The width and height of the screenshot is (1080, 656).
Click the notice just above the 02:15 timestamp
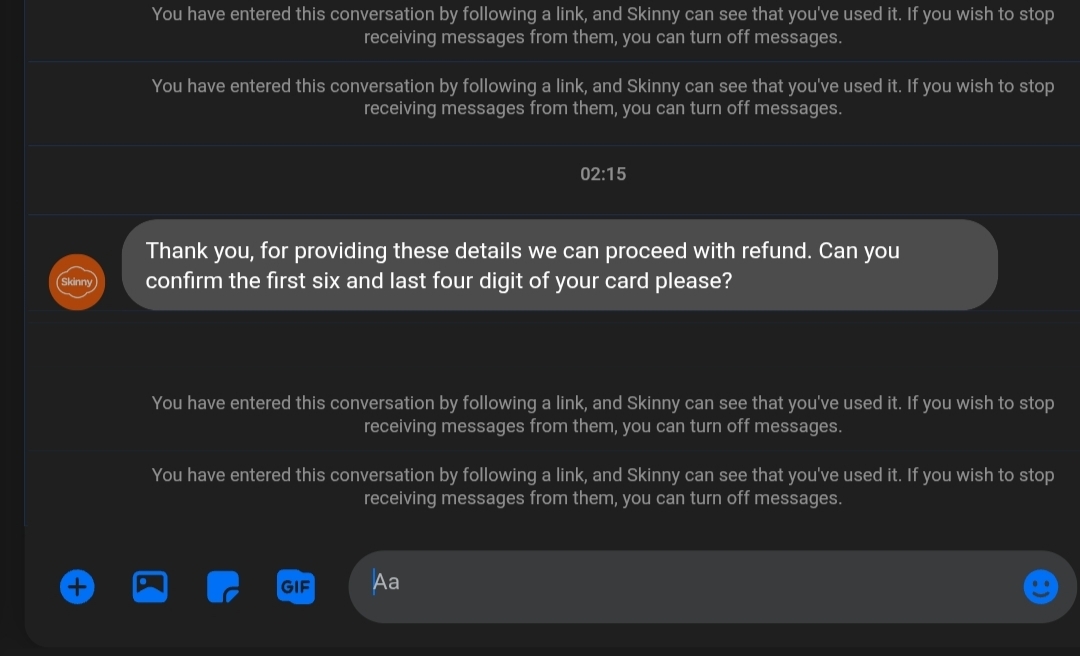603,97
